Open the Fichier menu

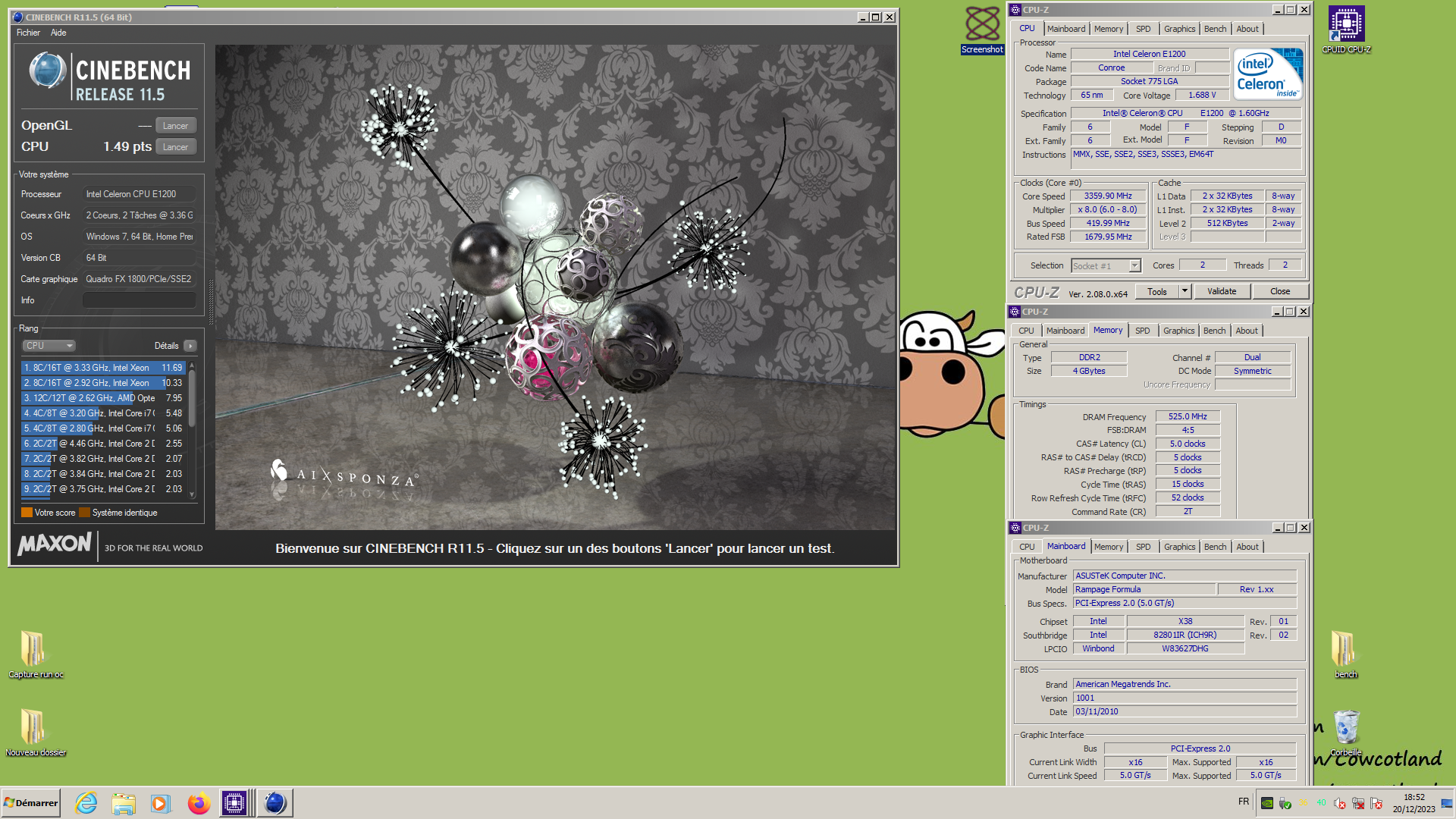(28, 33)
